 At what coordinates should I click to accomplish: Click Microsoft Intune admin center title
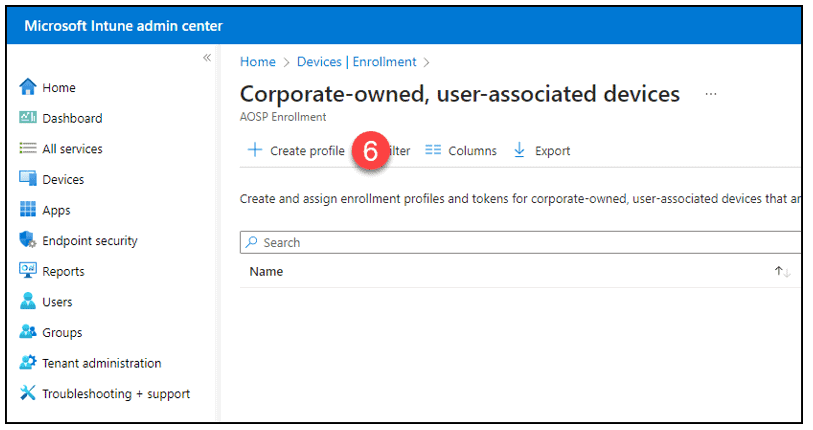[123, 26]
